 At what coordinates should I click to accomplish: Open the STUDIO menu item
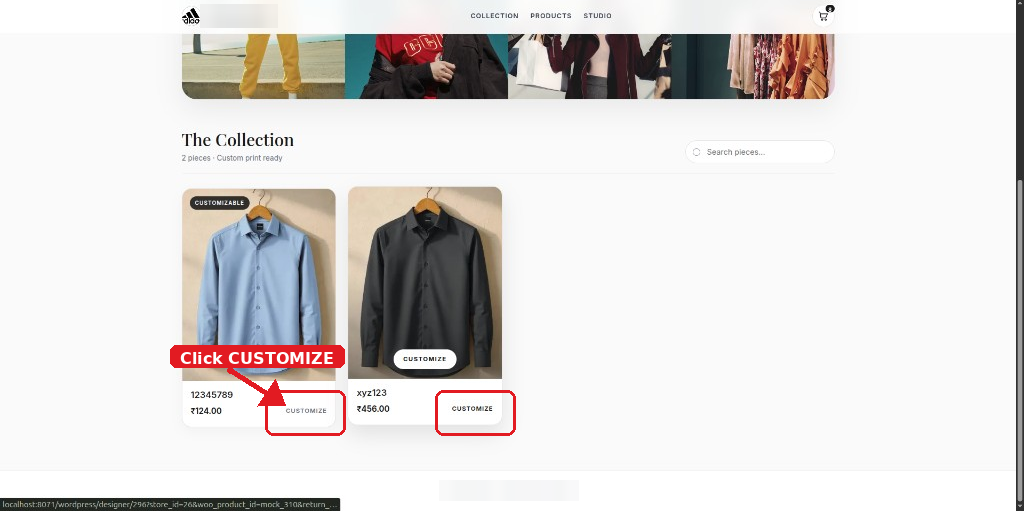[x=598, y=16]
